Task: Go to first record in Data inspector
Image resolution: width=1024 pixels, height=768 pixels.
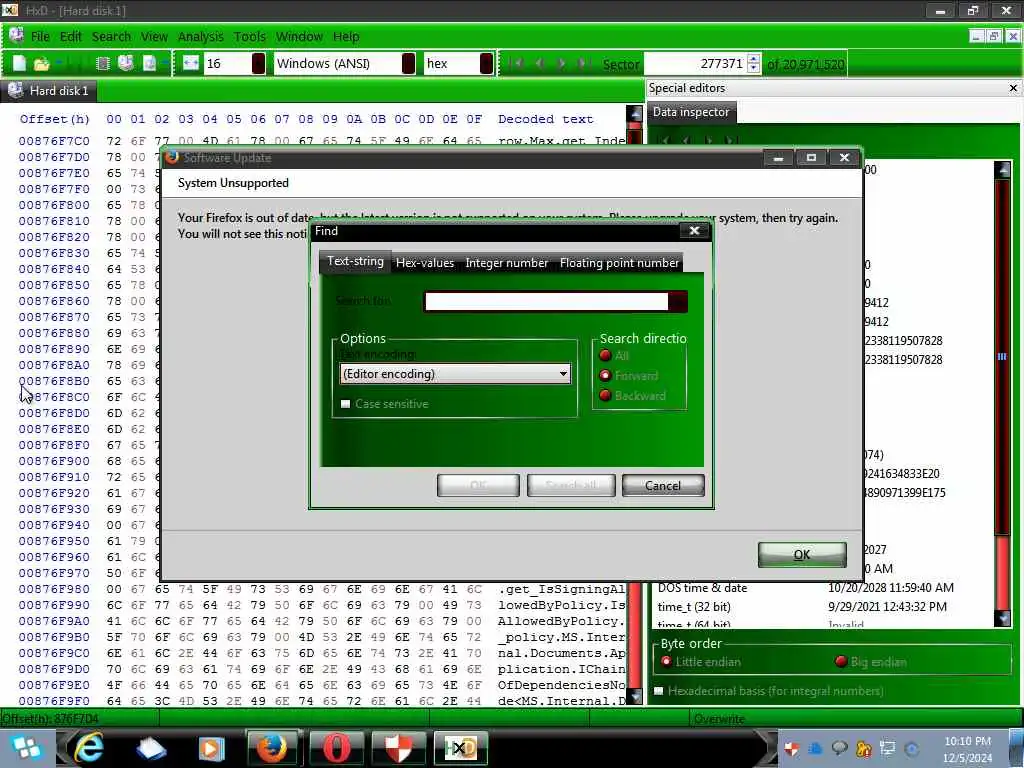Action: (665, 140)
